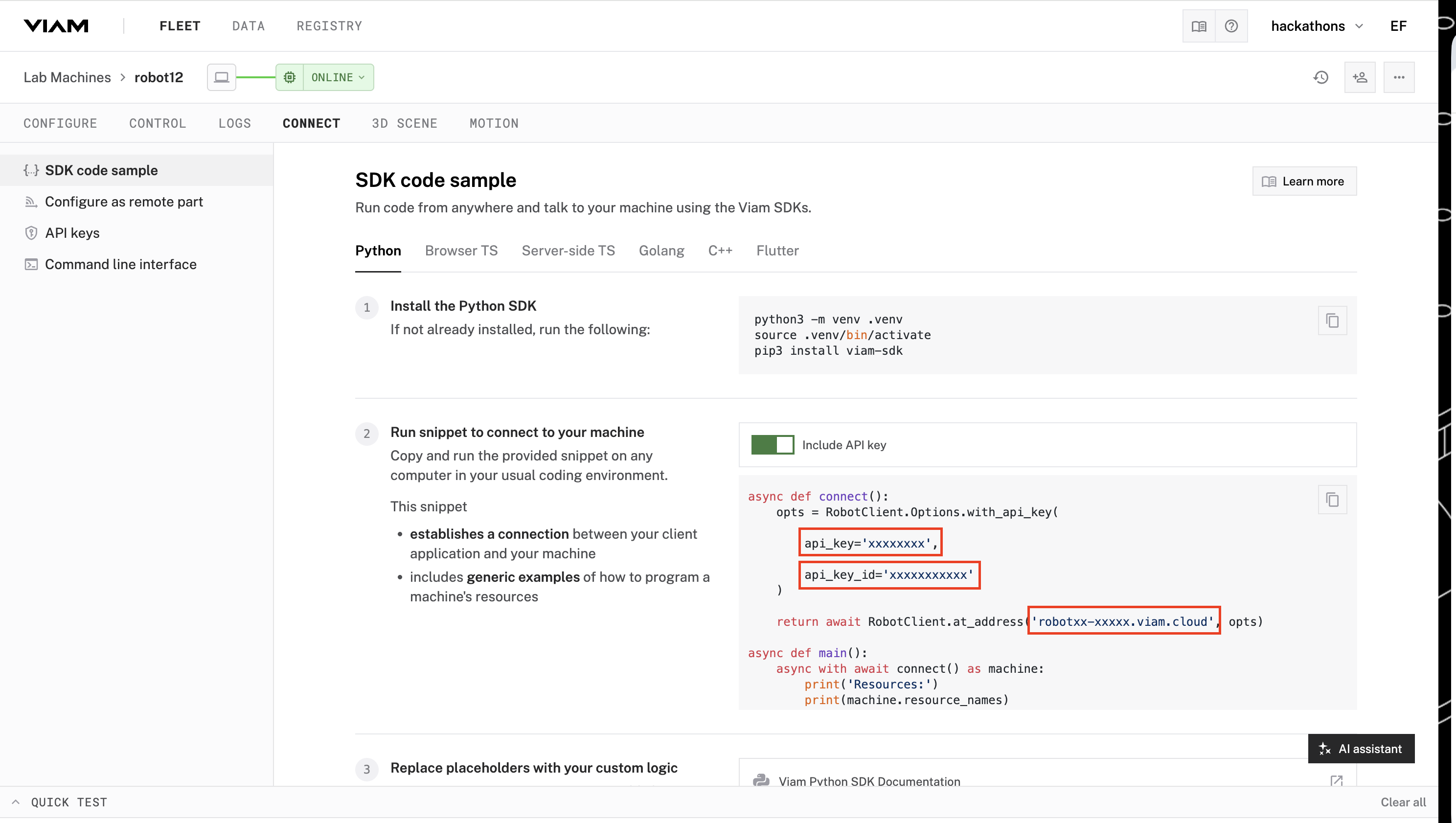Click the 'Install the Python SDK' heading

click(463, 306)
